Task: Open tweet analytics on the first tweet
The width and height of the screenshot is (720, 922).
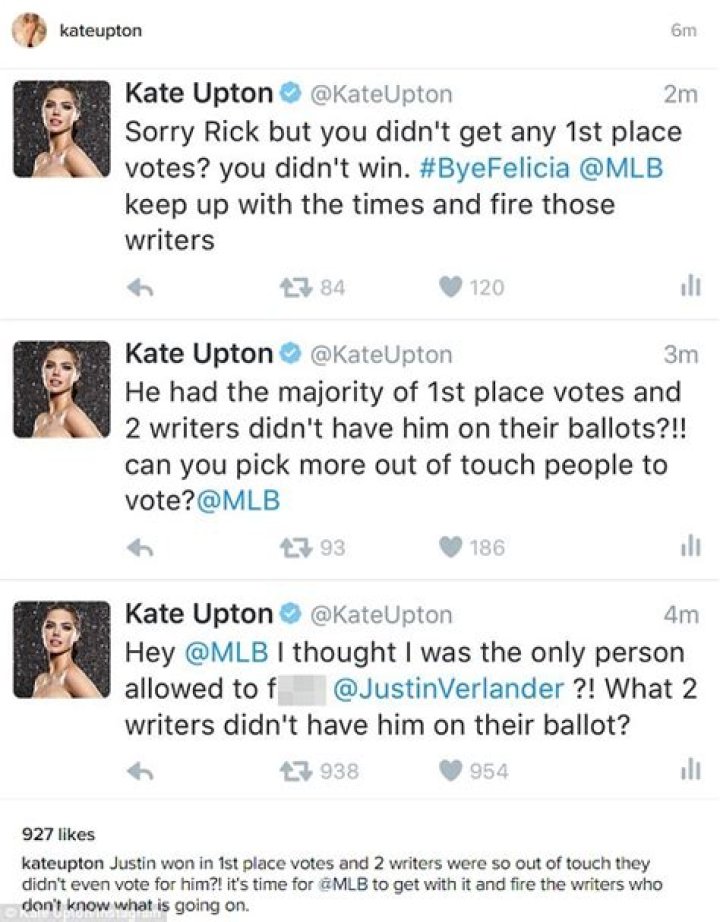Action: pos(690,287)
